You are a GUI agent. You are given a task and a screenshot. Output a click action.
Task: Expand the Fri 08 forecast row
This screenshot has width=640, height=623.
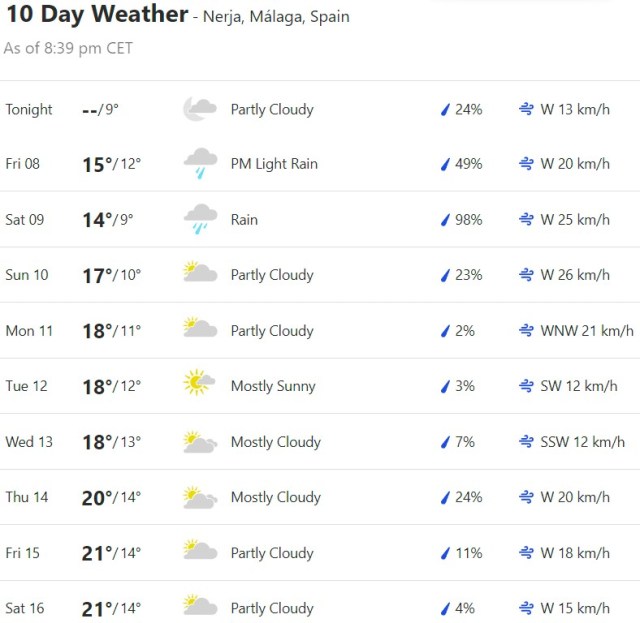click(320, 164)
